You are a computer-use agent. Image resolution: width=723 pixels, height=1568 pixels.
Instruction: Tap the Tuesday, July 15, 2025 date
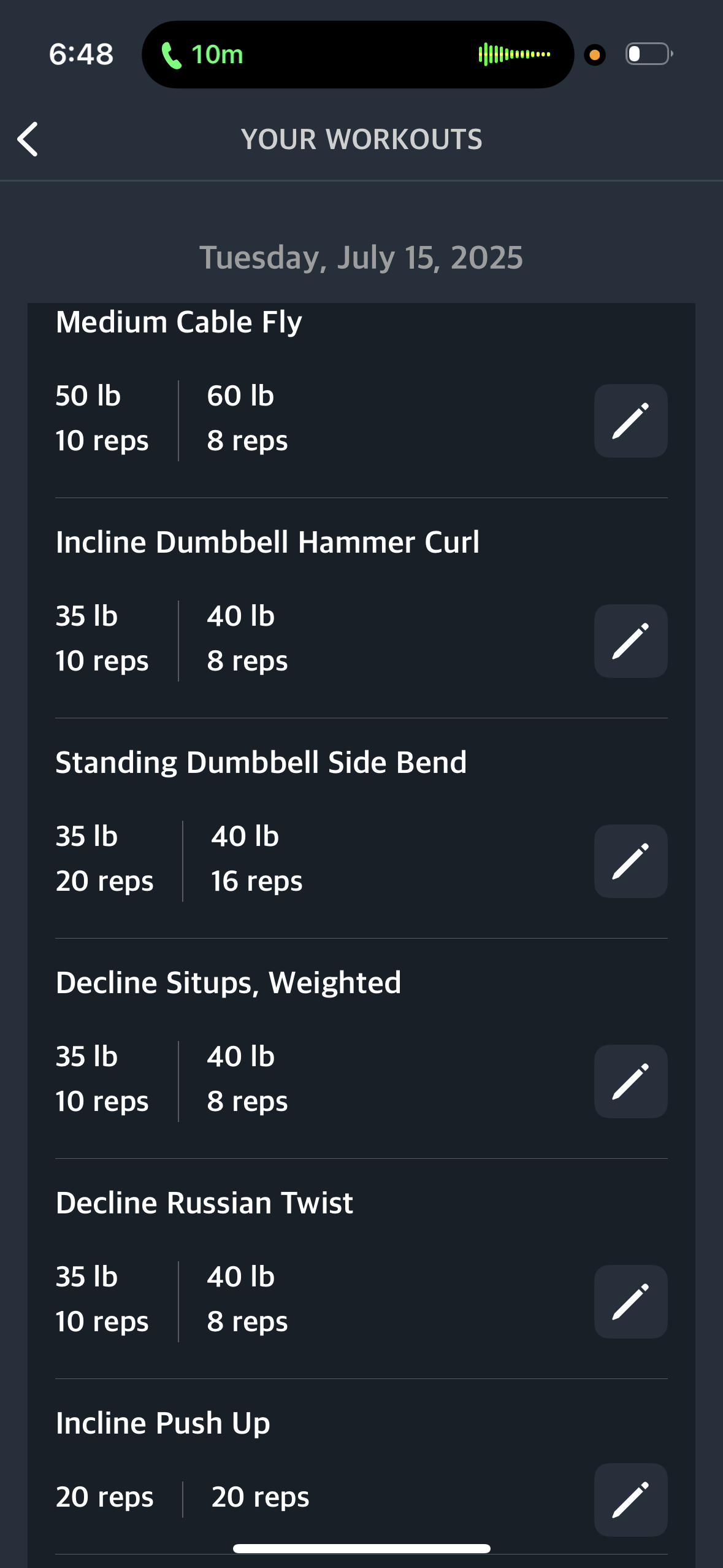pyautogui.click(x=361, y=258)
